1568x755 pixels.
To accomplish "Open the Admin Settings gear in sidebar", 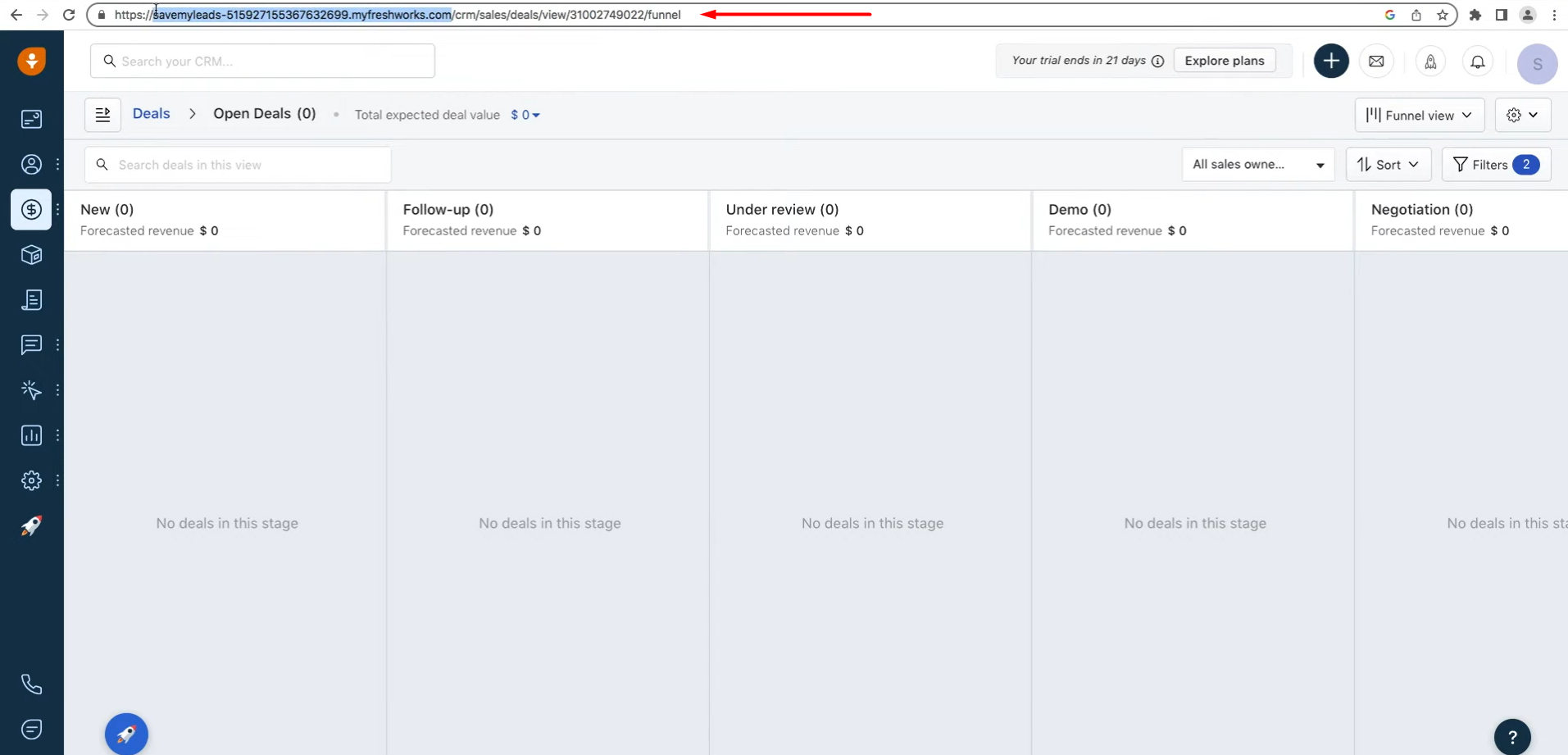I will [x=31, y=480].
